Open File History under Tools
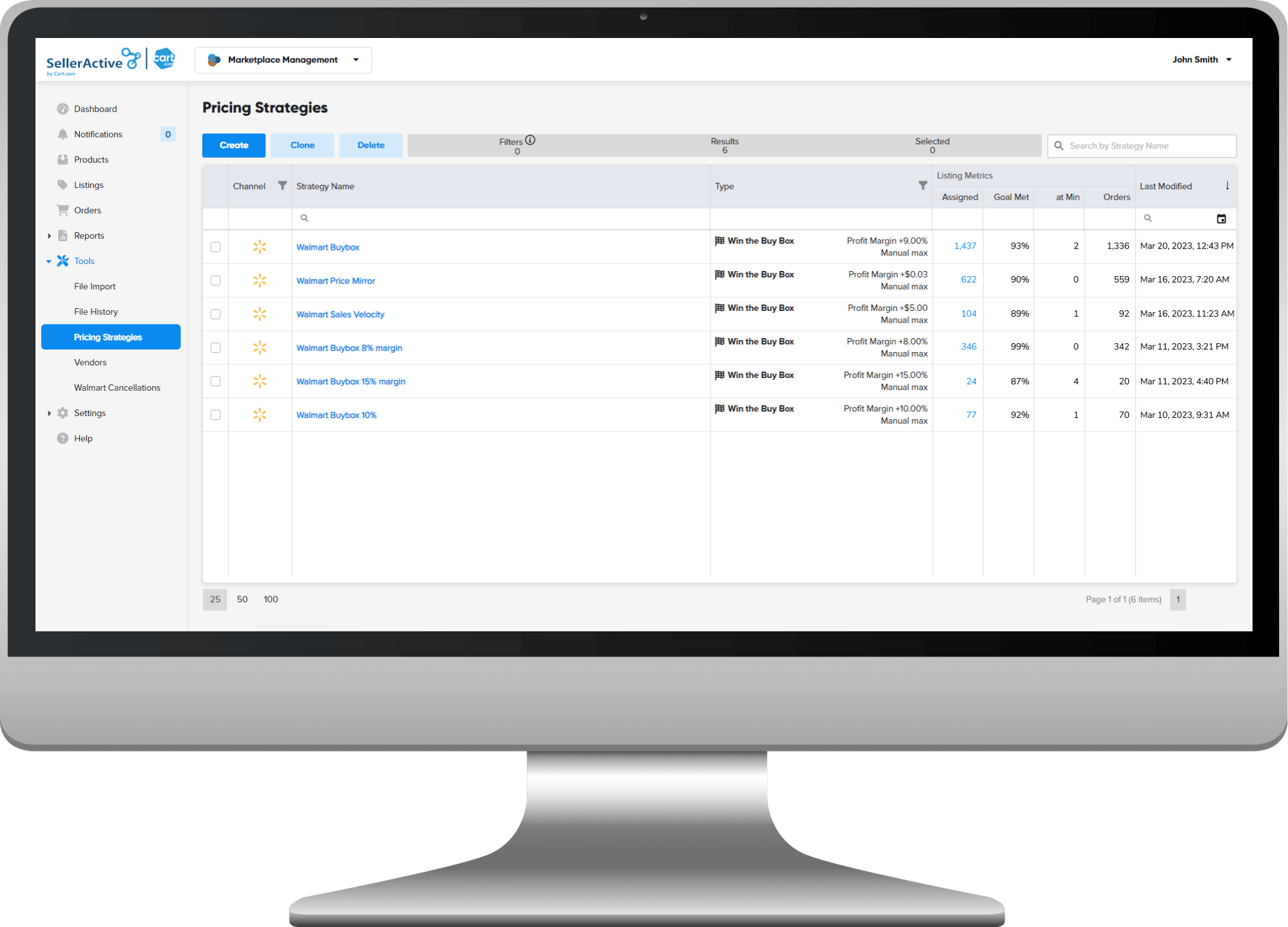1288x927 pixels. tap(96, 312)
